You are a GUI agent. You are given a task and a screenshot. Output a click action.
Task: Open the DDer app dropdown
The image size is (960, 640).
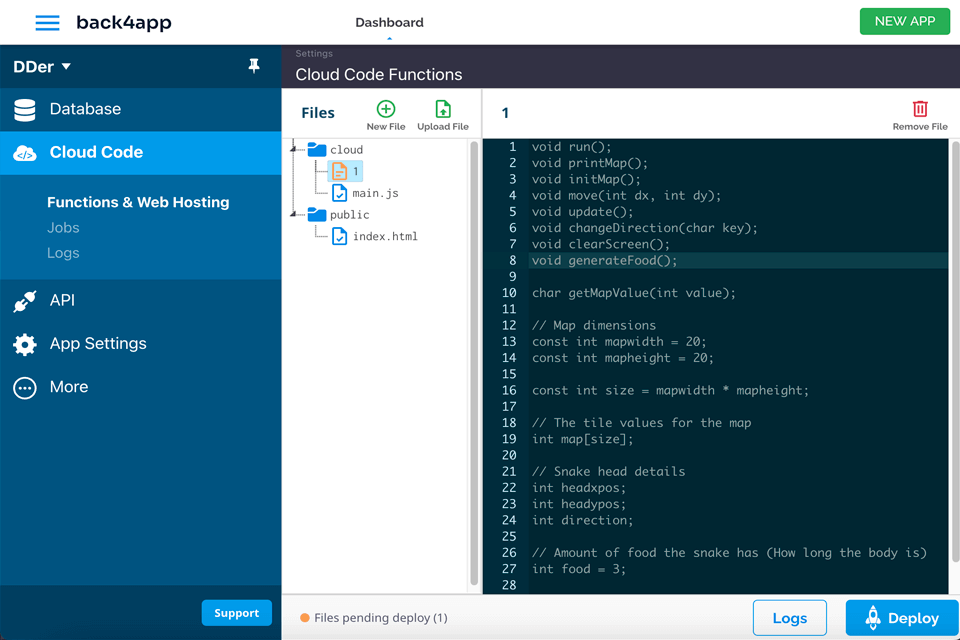click(x=42, y=67)
